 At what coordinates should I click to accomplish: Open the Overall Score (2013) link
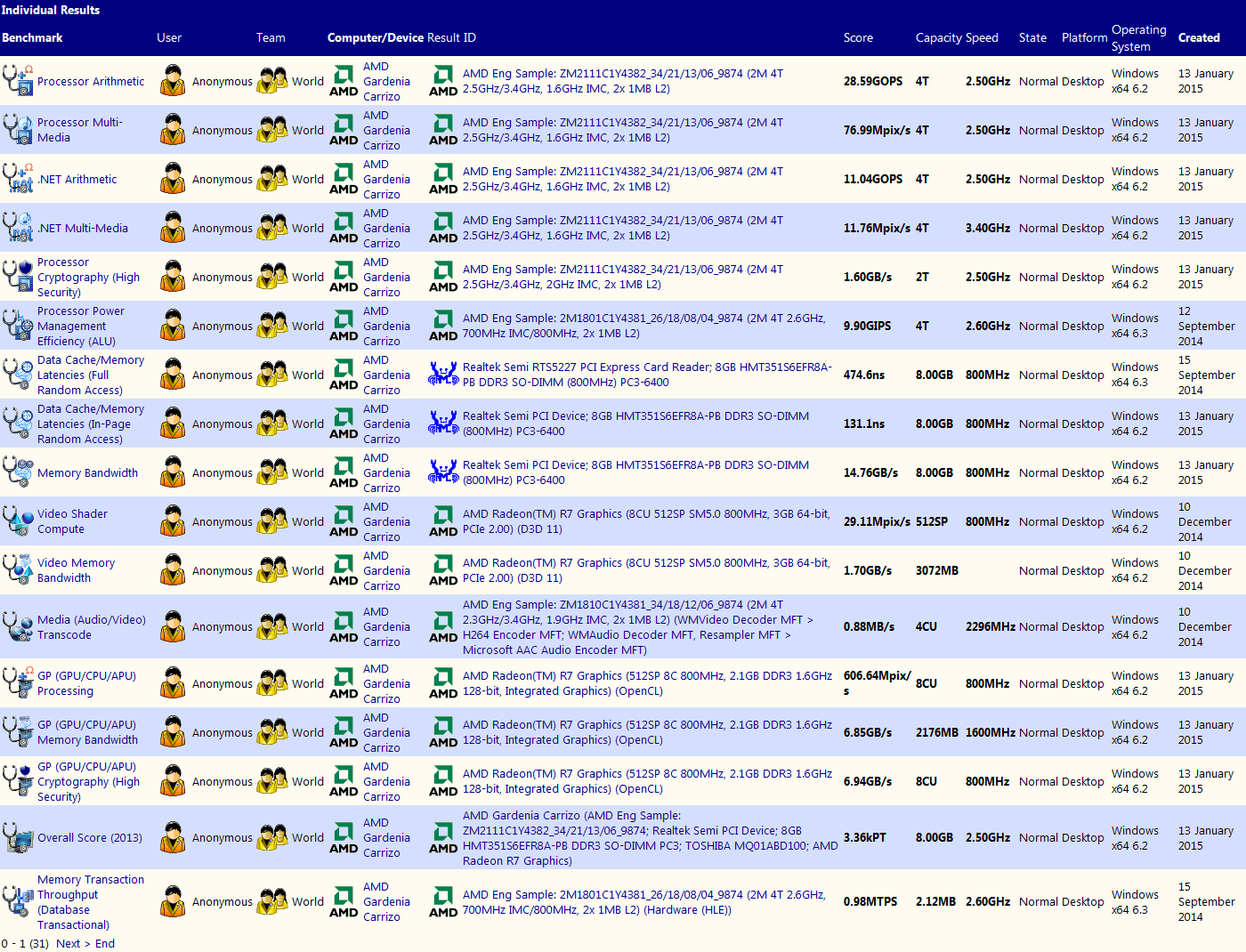90,837
